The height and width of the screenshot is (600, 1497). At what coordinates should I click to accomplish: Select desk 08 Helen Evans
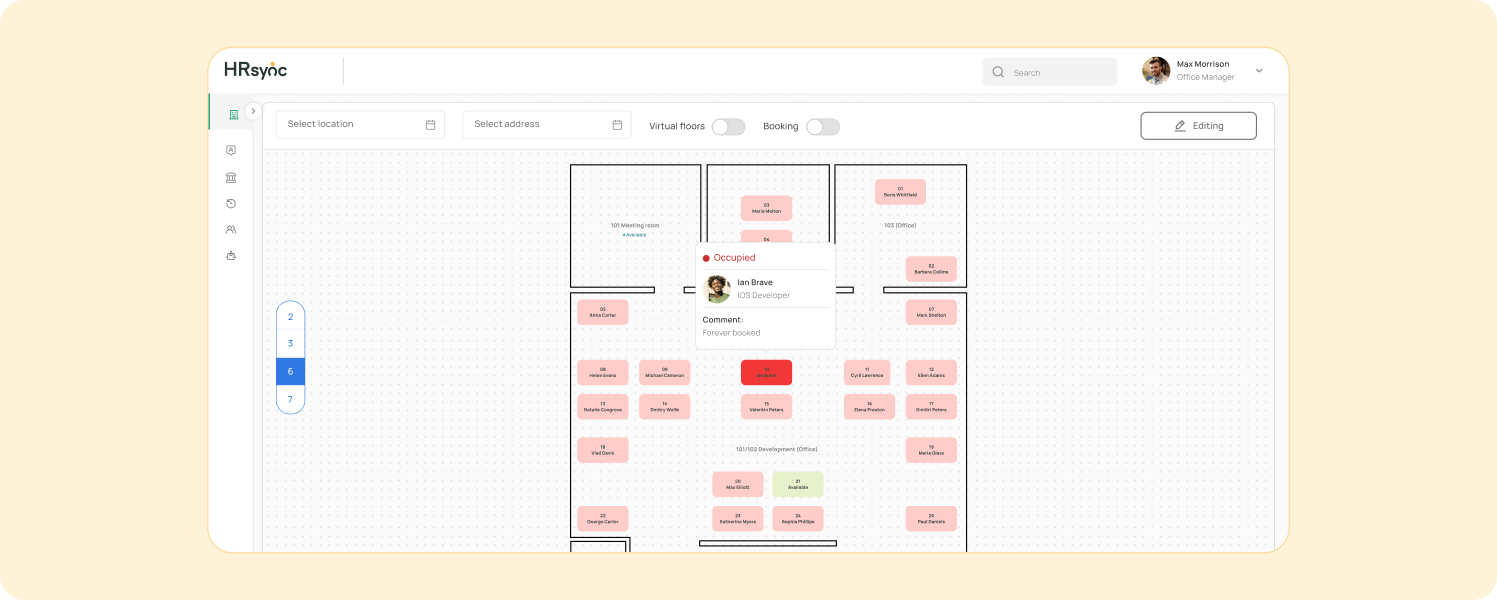tap(602, 372)
